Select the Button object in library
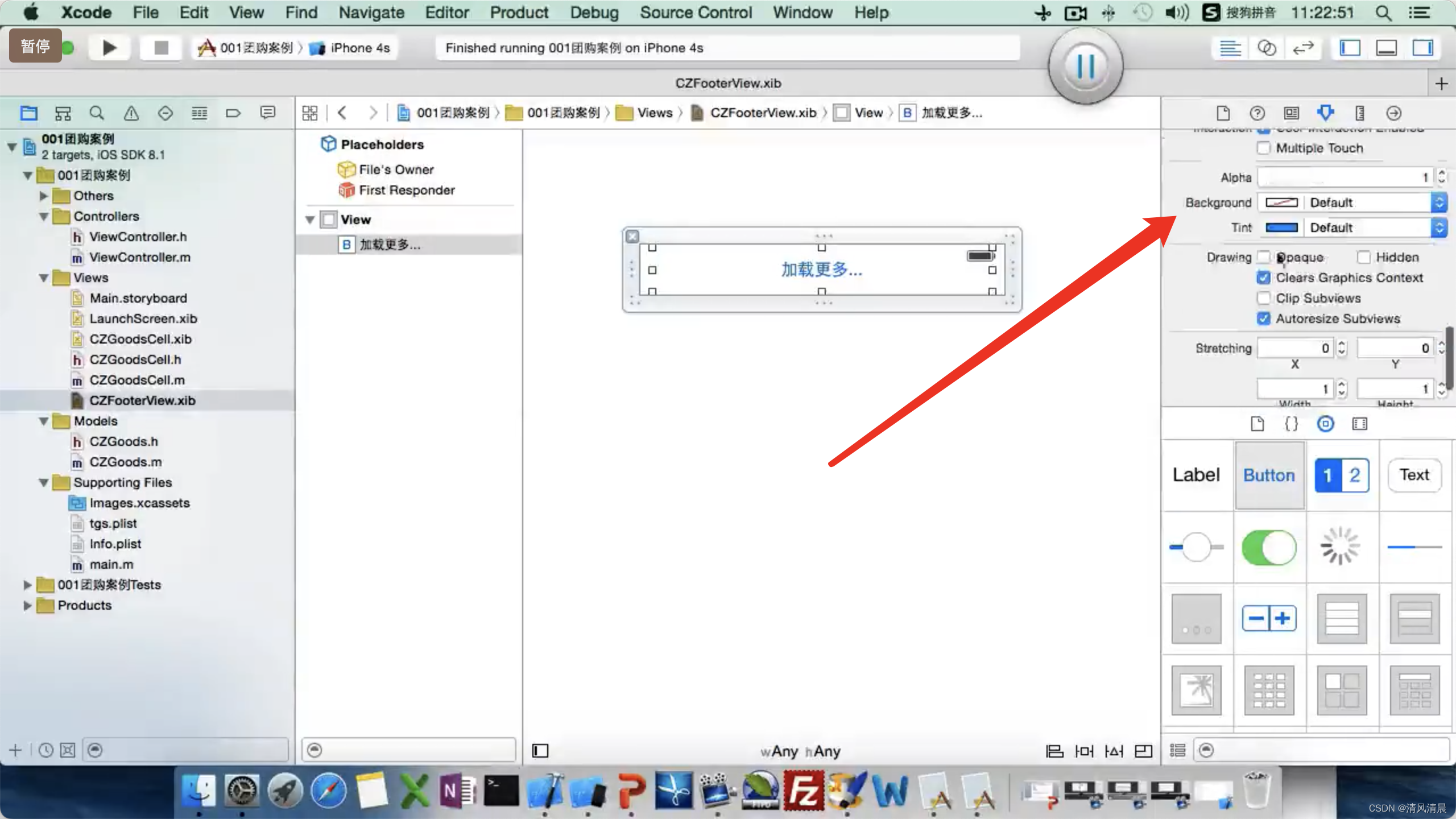Screen dimensions: 1456x819 [1268, 475]
